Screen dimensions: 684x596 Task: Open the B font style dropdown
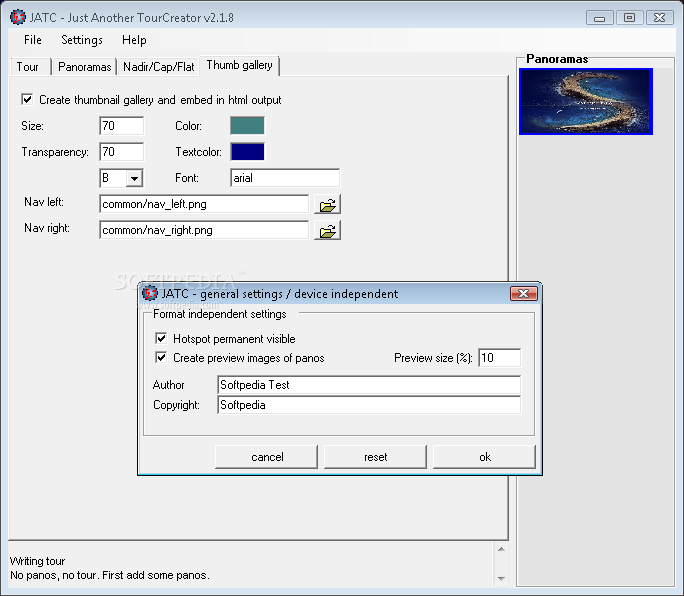(134, 178)
